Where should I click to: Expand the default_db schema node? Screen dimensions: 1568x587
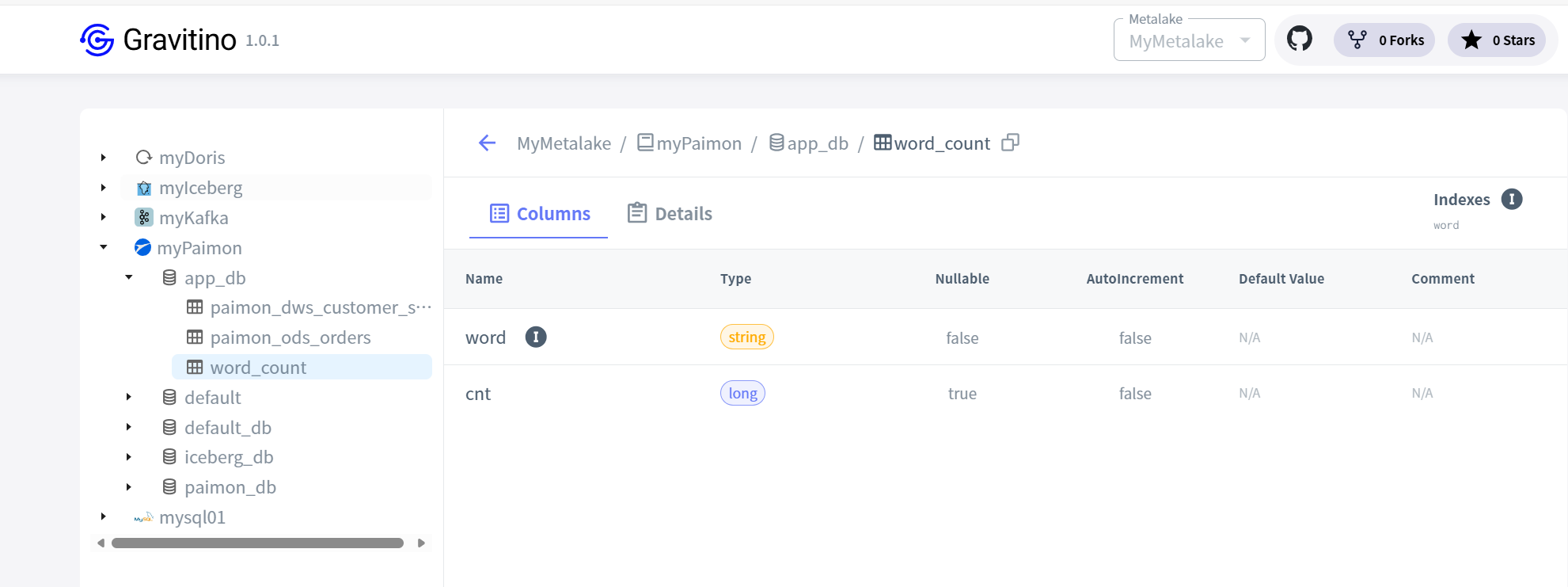129,427
